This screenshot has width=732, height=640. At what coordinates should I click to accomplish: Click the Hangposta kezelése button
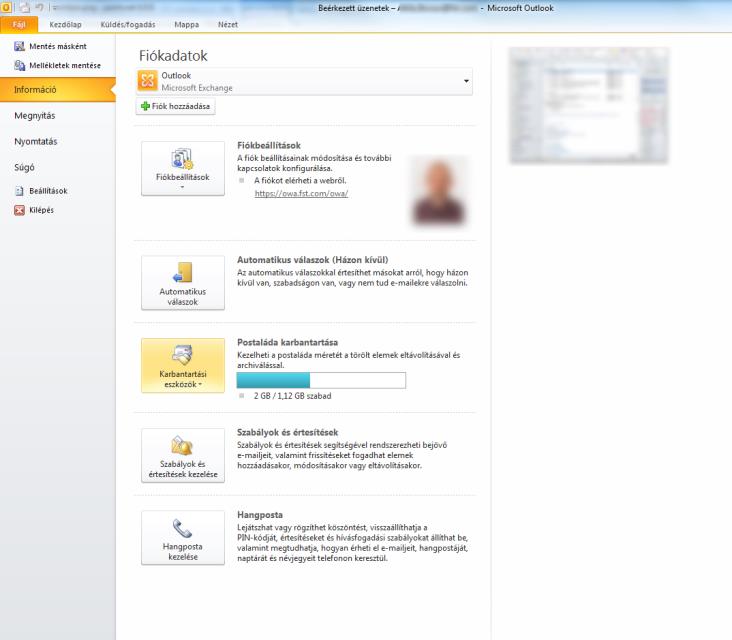click(x=183, y=538)
